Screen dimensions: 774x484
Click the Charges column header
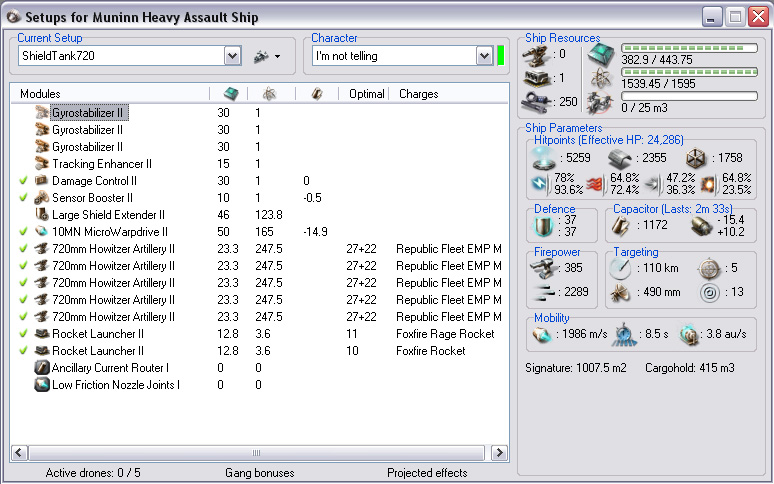418,94
